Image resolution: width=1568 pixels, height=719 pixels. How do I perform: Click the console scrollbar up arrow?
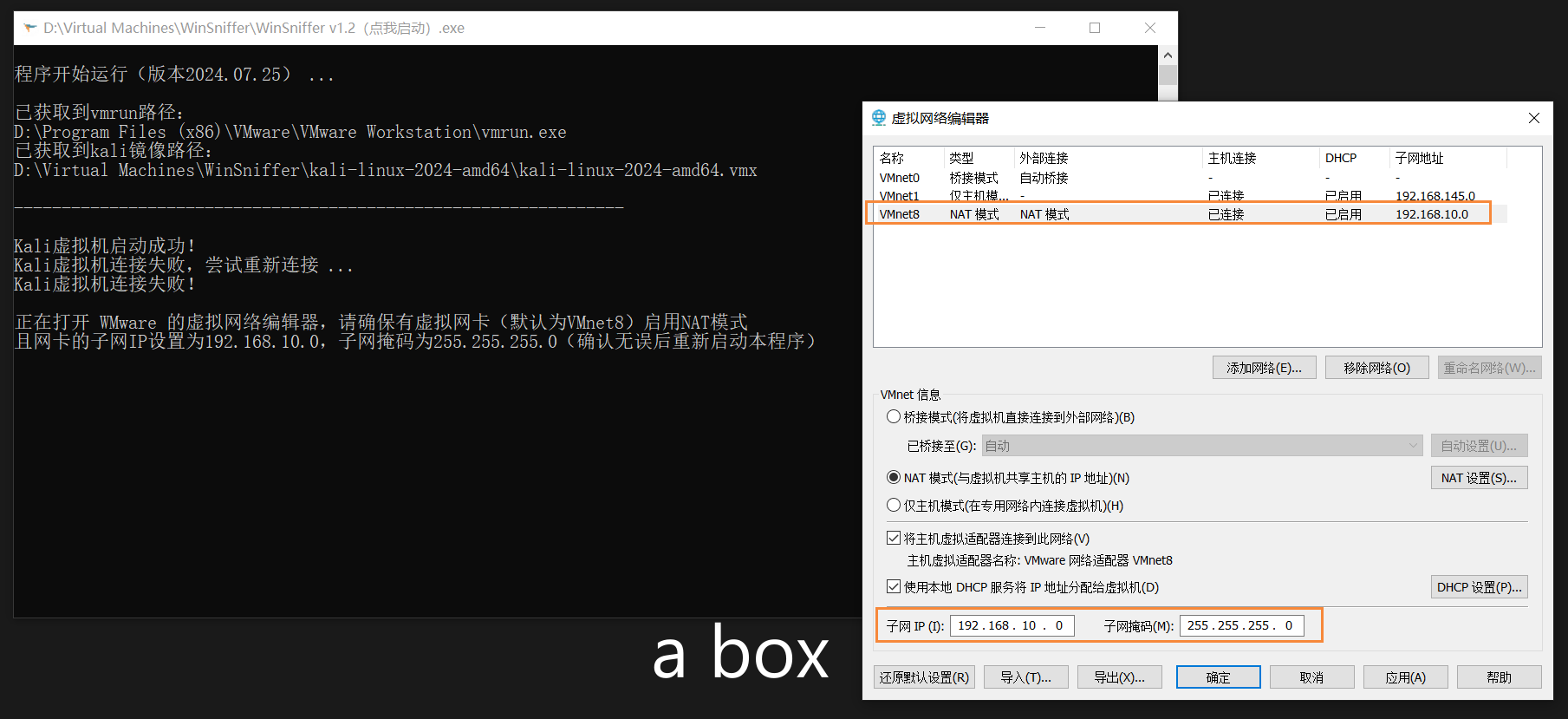pyautogui.click(x=1168, y=56)
